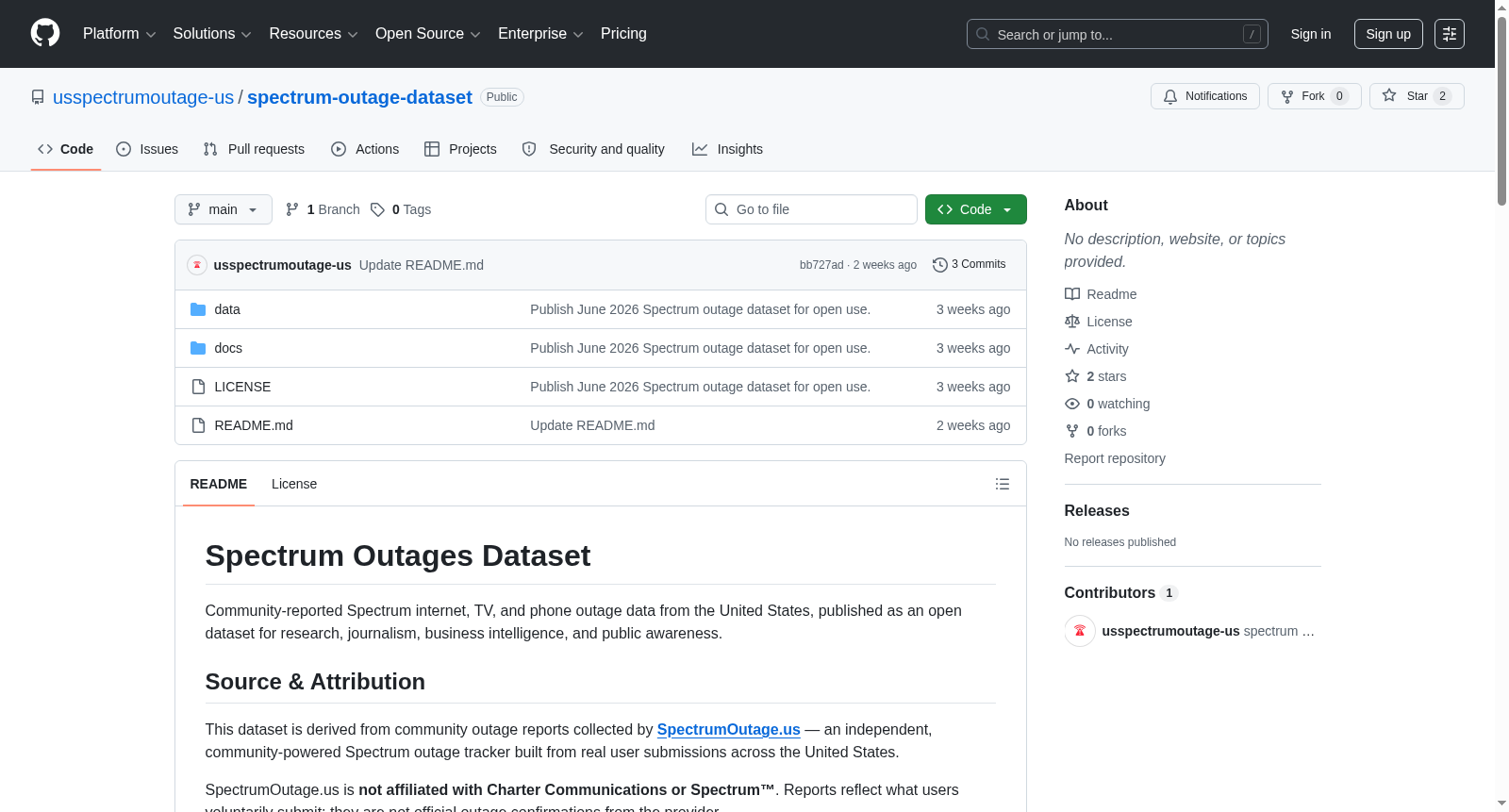Click the branch icon beside 1 Branch
This screenshot has height=812, width=1509.
292,209
